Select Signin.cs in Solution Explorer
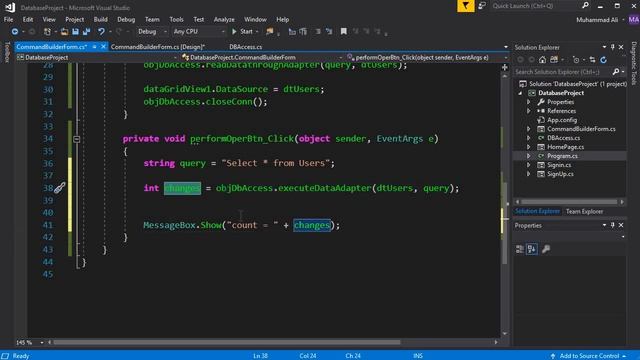 [559, 165]
